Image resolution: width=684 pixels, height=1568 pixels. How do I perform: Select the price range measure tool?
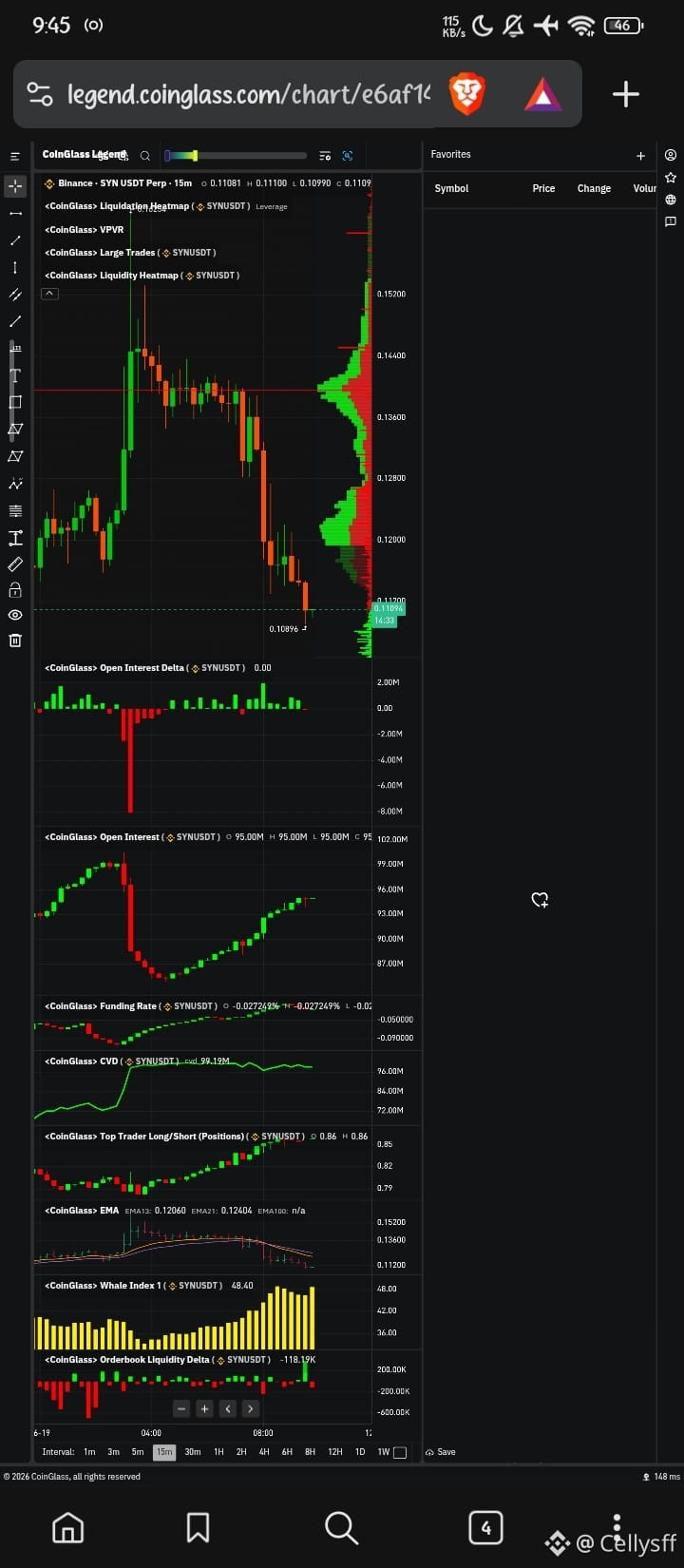[15, 538]
